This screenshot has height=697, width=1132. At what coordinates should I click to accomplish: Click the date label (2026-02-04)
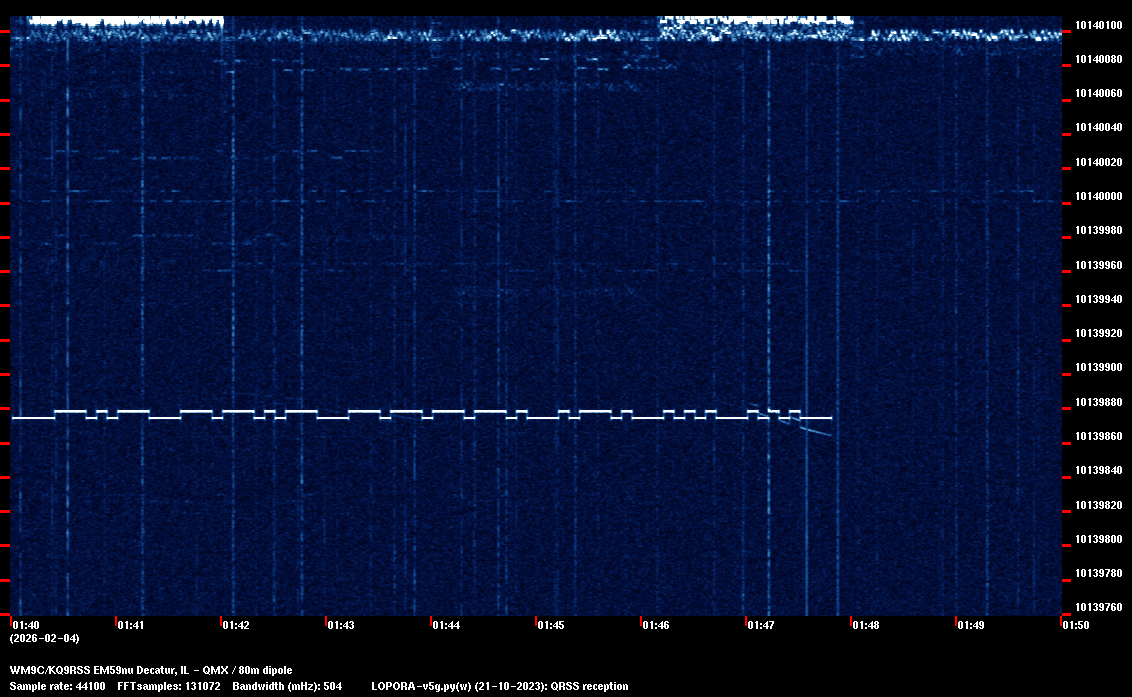(44, 638)
